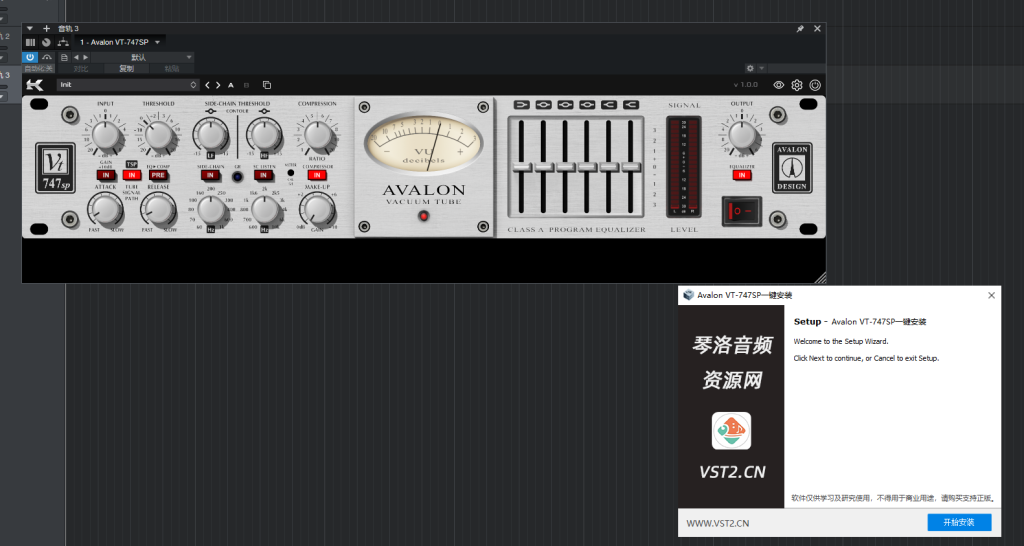Click the INPUT knob
The image size is (1024, 546).
(105, 135)
